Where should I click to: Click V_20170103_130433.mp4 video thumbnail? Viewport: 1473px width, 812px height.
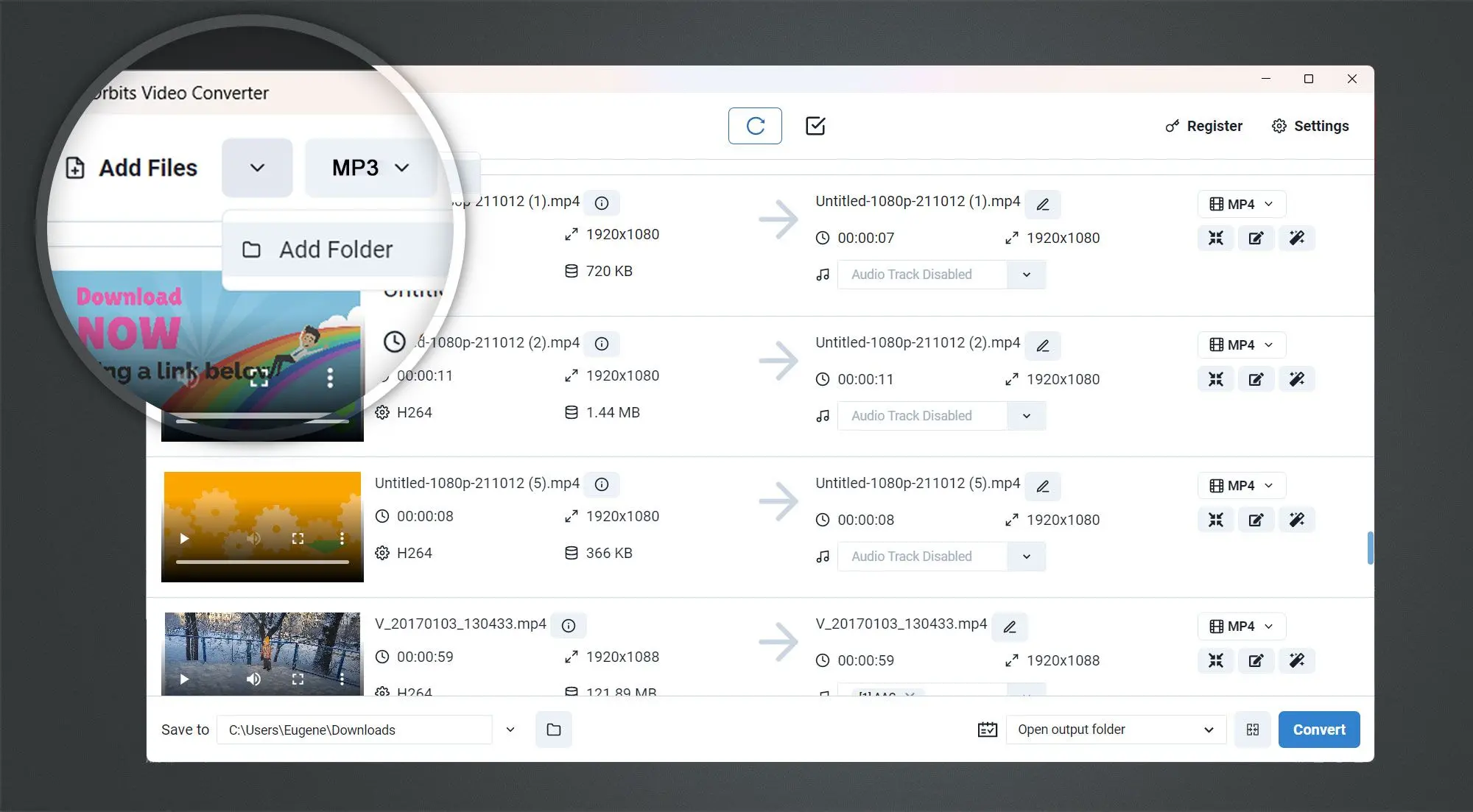point(264,651)
